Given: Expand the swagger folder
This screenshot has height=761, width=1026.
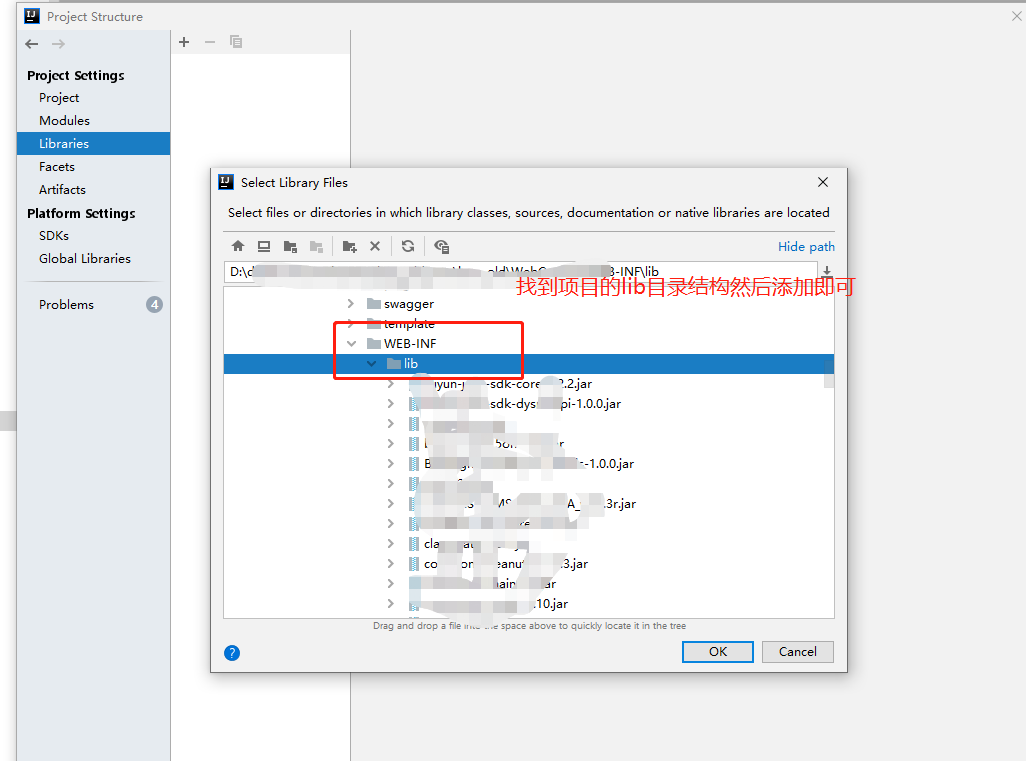Looking at the screenshot, I should point(351,304).
